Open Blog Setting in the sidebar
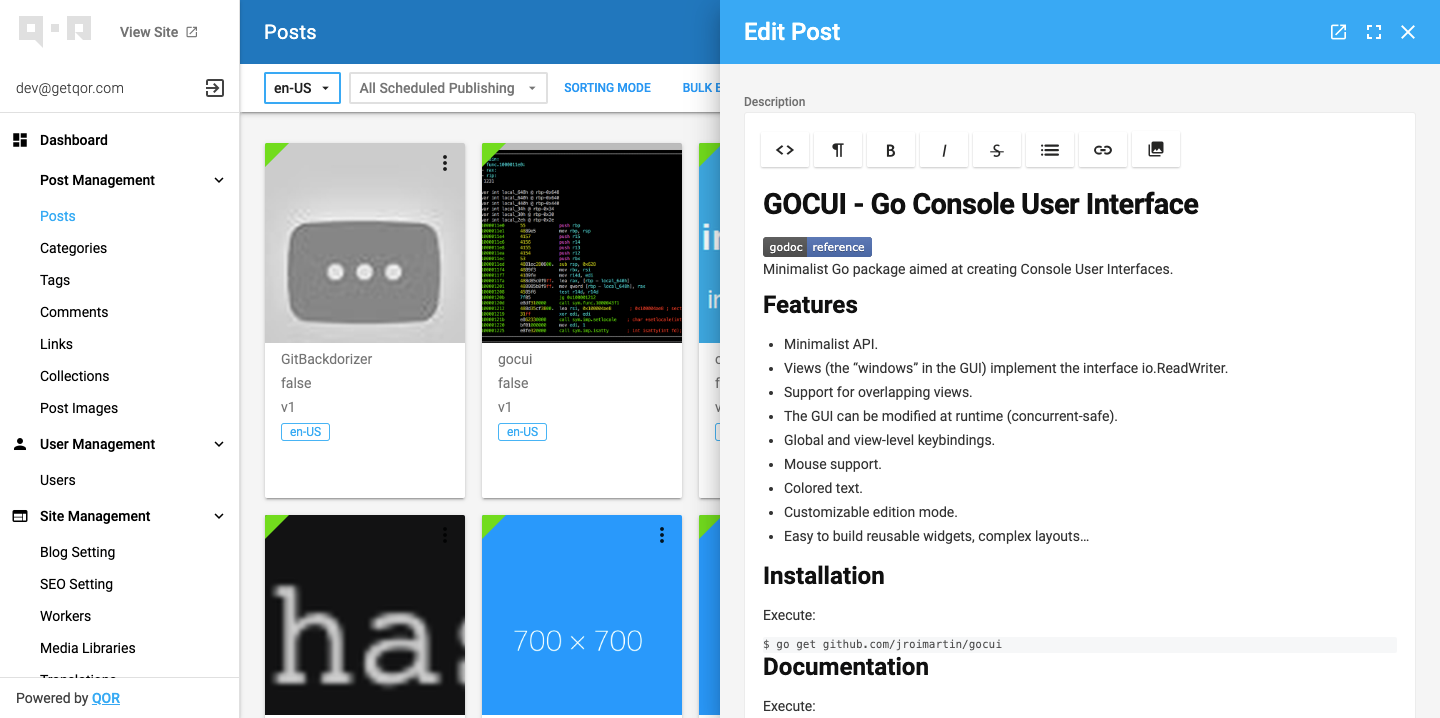 click(x=78, y=552)
